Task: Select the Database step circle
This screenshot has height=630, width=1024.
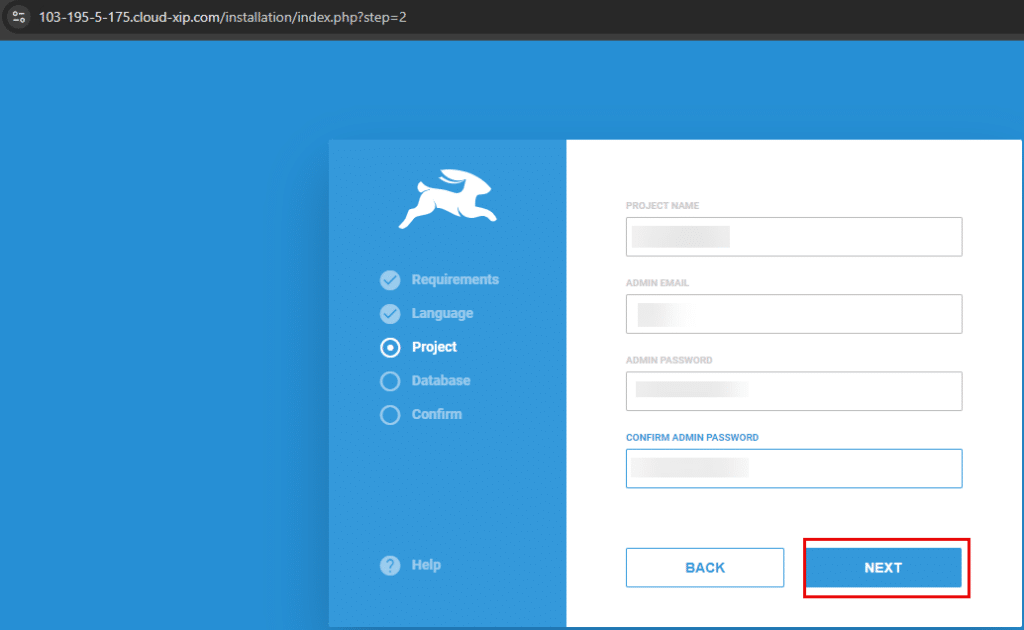Action: coord(390,381)
